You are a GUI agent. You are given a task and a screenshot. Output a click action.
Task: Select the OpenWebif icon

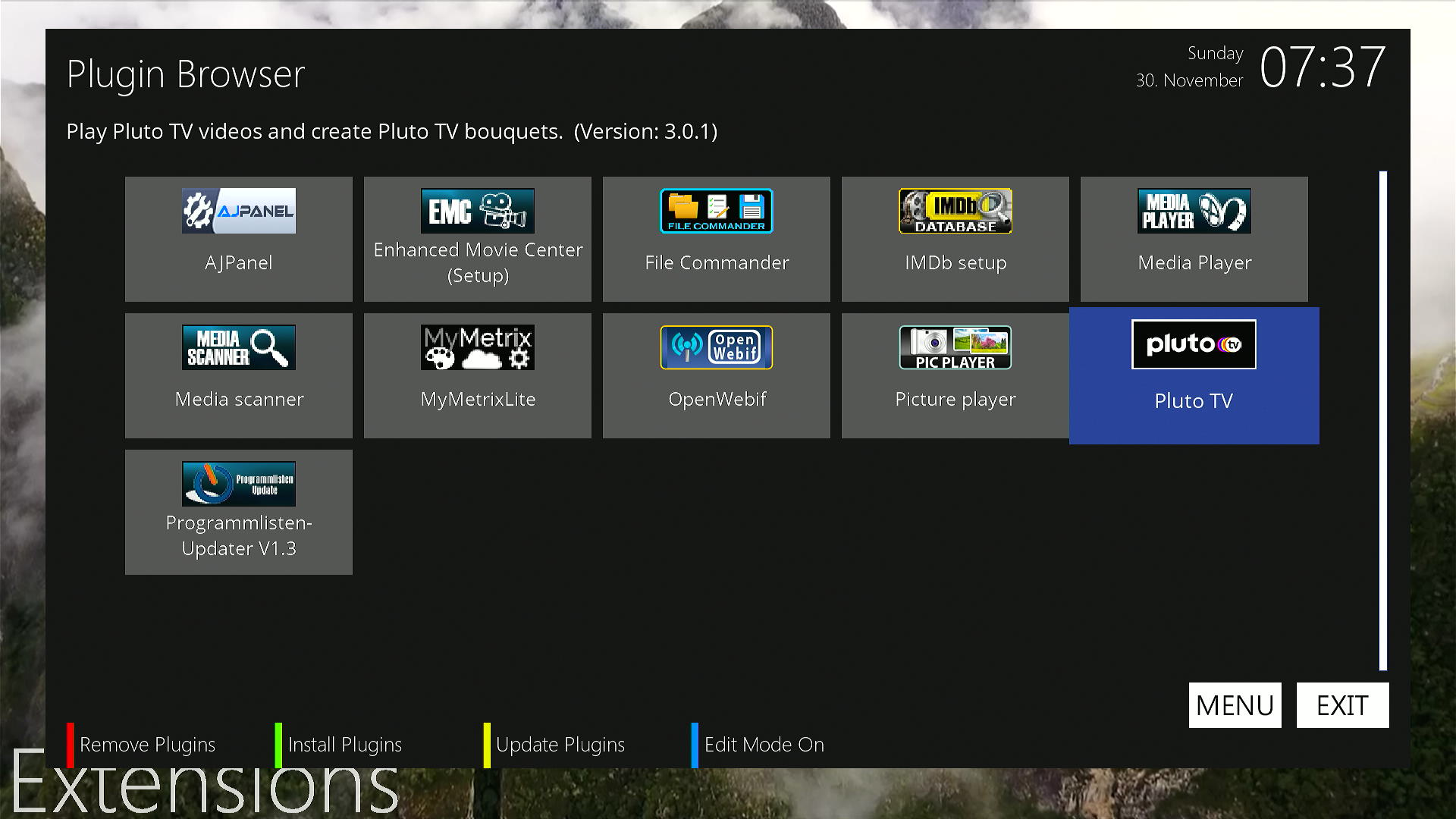(716, 347)
